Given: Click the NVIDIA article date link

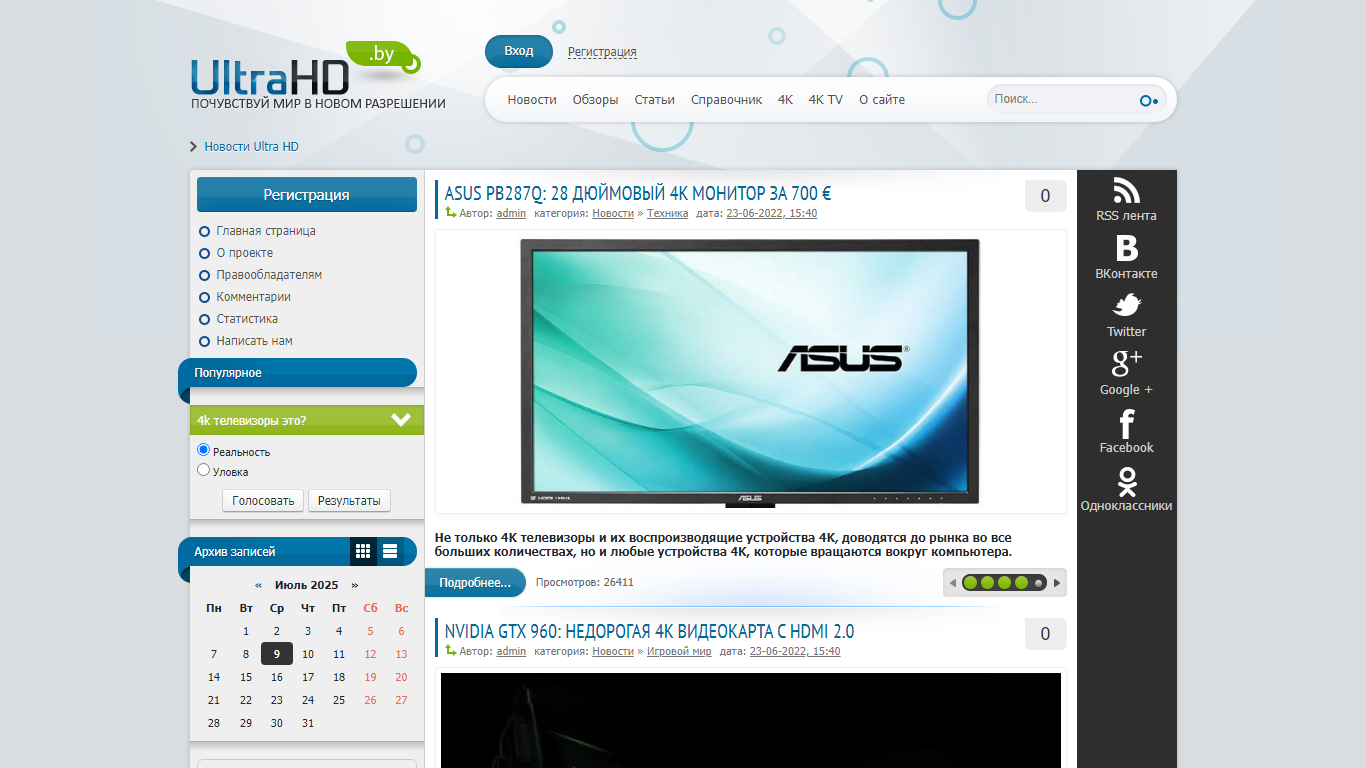Looking at the screenshot, I should (795, 651).
